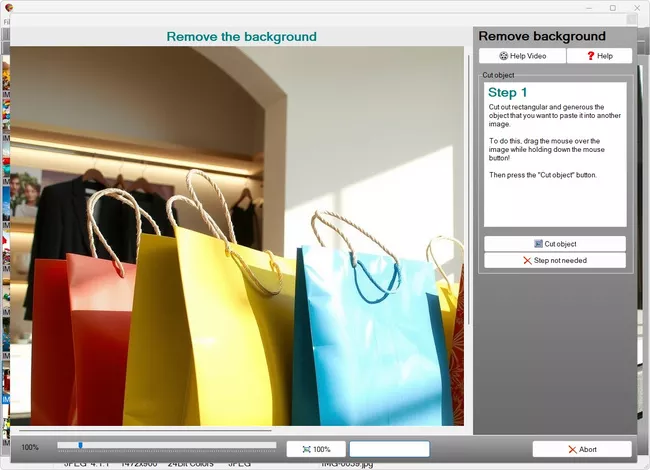Click the right end of zoom slider track
The height and width of the screenshot is (470, 650).
coord(273,445)
